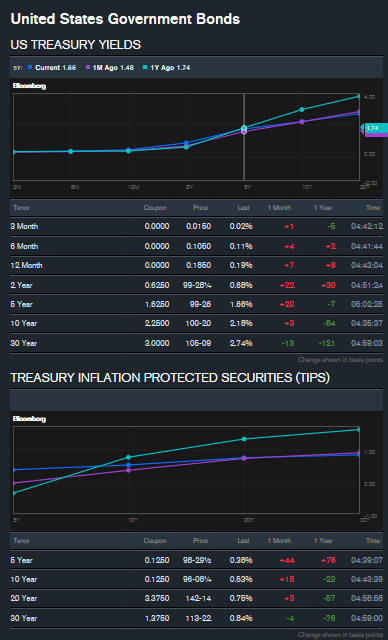Screen dimensions: 388x640
Task: Click the teal 1Y Ago legend swatch
Action: pyautogui.click(x=145, y=67)
